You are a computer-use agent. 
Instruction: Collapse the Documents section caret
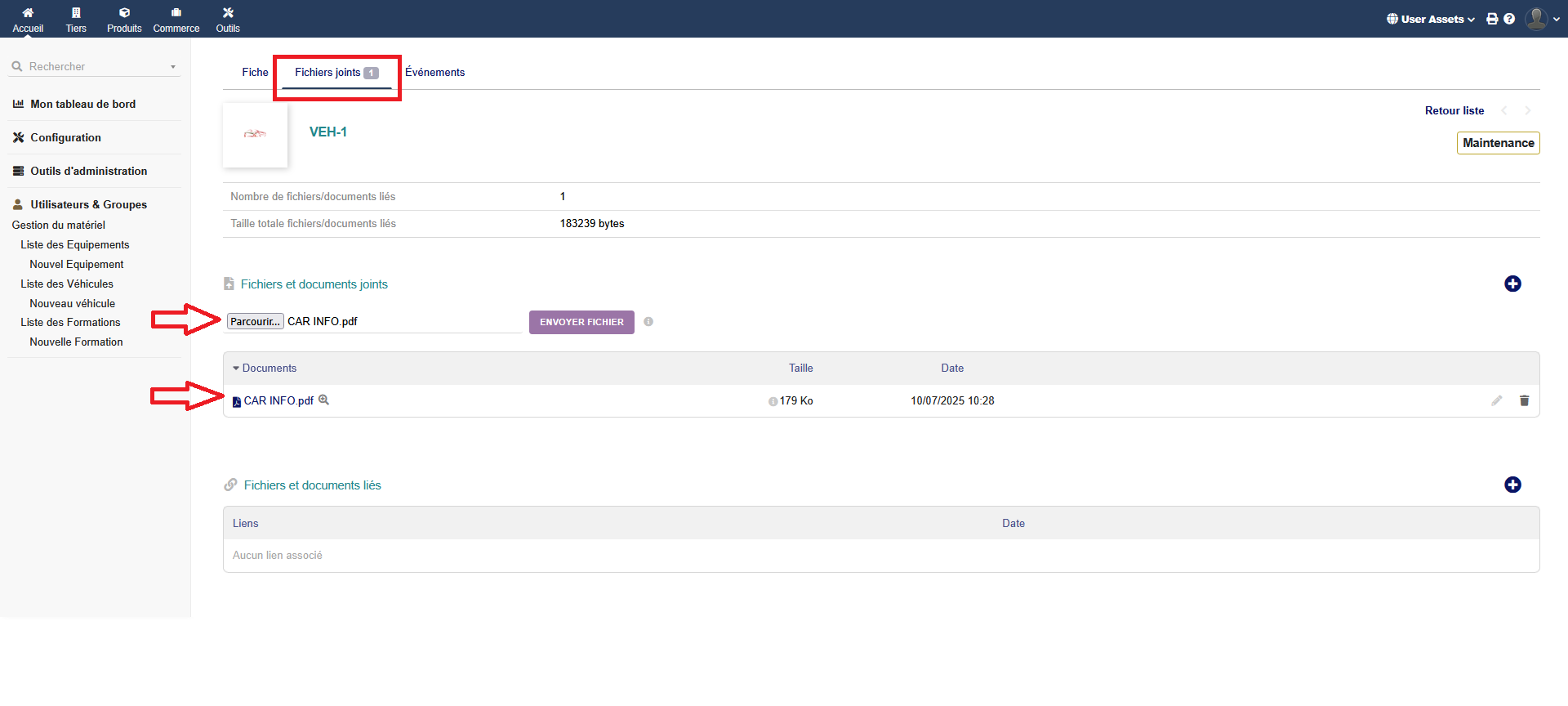pyautogui.click(x=236, y=369)
